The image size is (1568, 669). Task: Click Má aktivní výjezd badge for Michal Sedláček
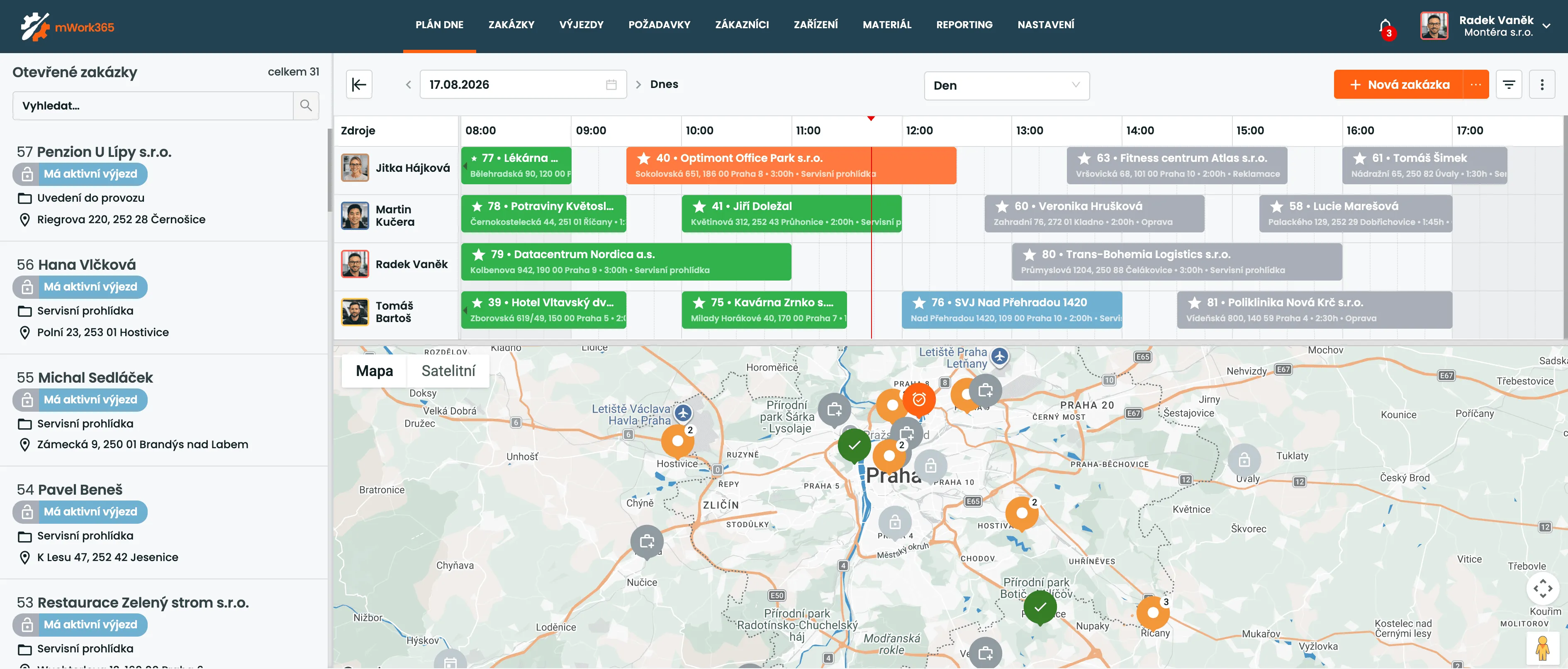80,400
